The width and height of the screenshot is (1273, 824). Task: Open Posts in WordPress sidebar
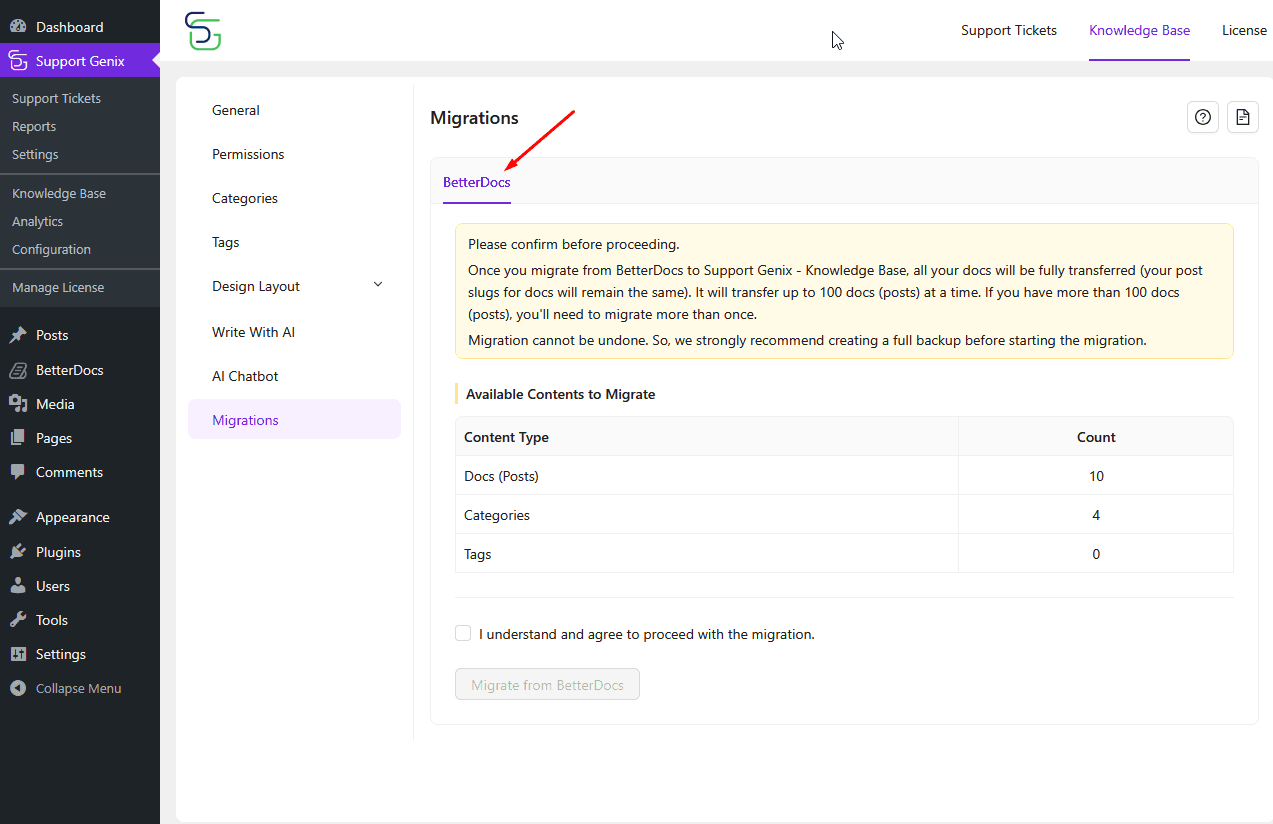click(52, 335)
